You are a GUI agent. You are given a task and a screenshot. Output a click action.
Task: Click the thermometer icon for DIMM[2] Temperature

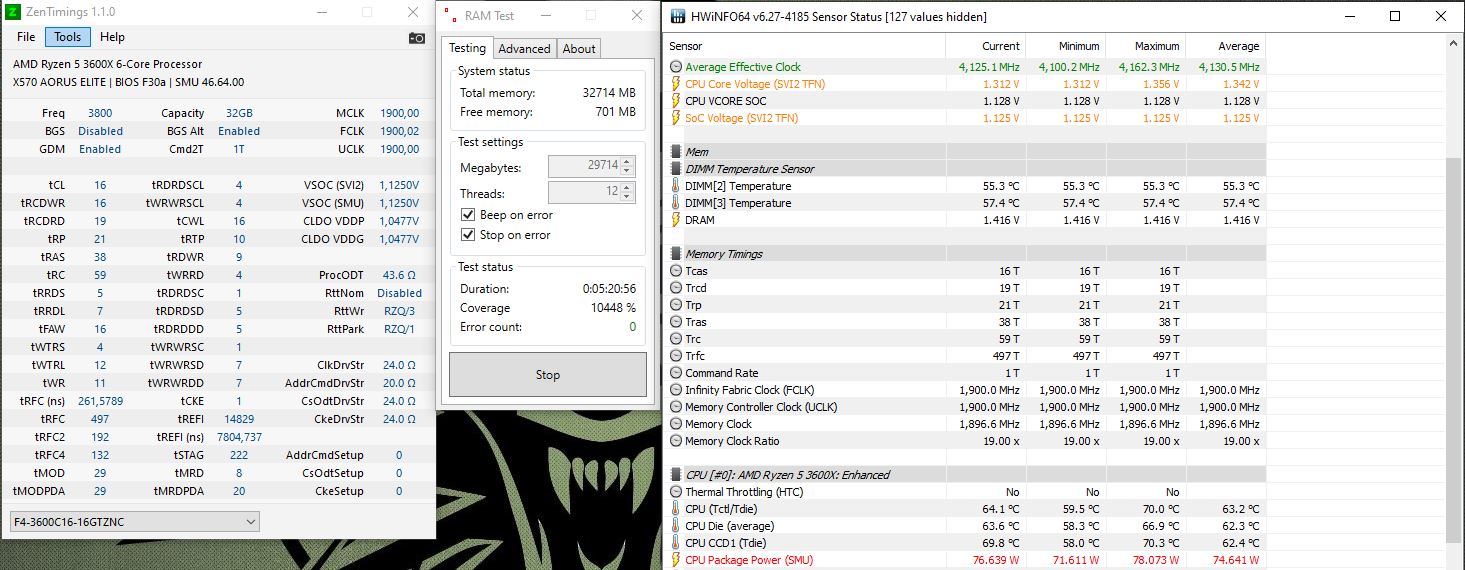[676, 186]
